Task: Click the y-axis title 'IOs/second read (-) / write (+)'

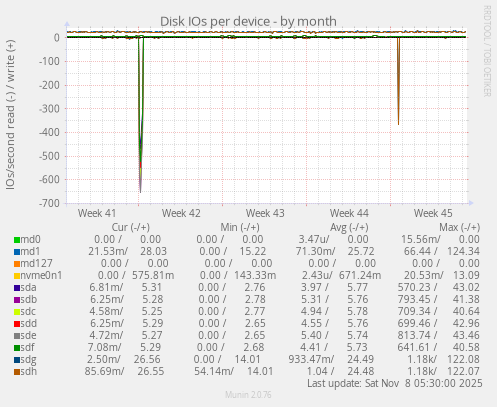Action: point(10,115)
